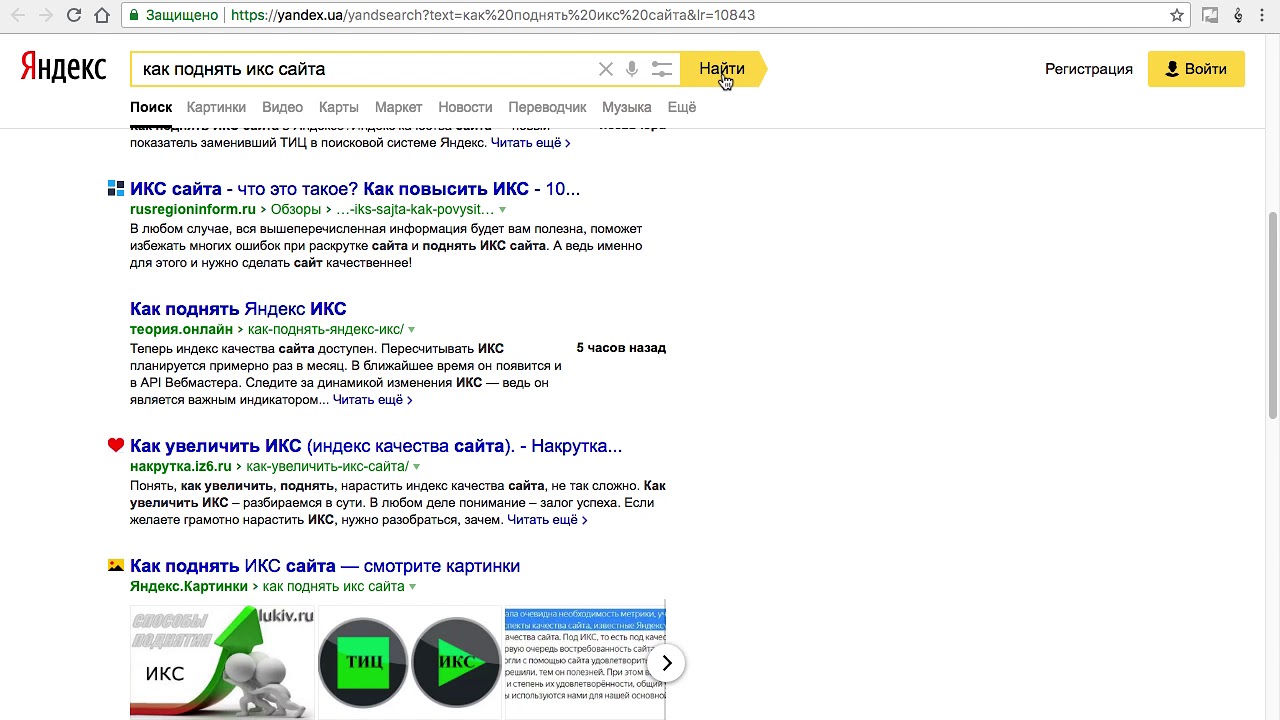Switch to the Видео tab
The width and height of the screenshot is (1280, 720).
[282, 107]
